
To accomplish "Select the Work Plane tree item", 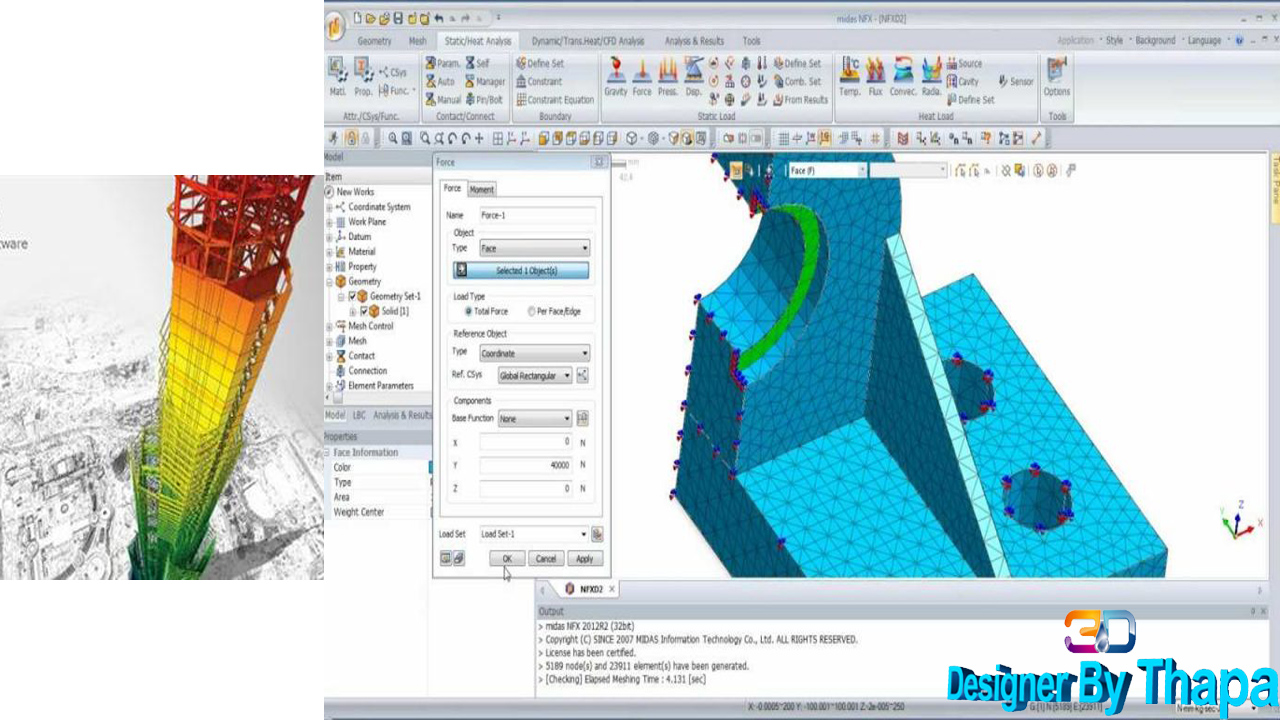I will 366,222.
